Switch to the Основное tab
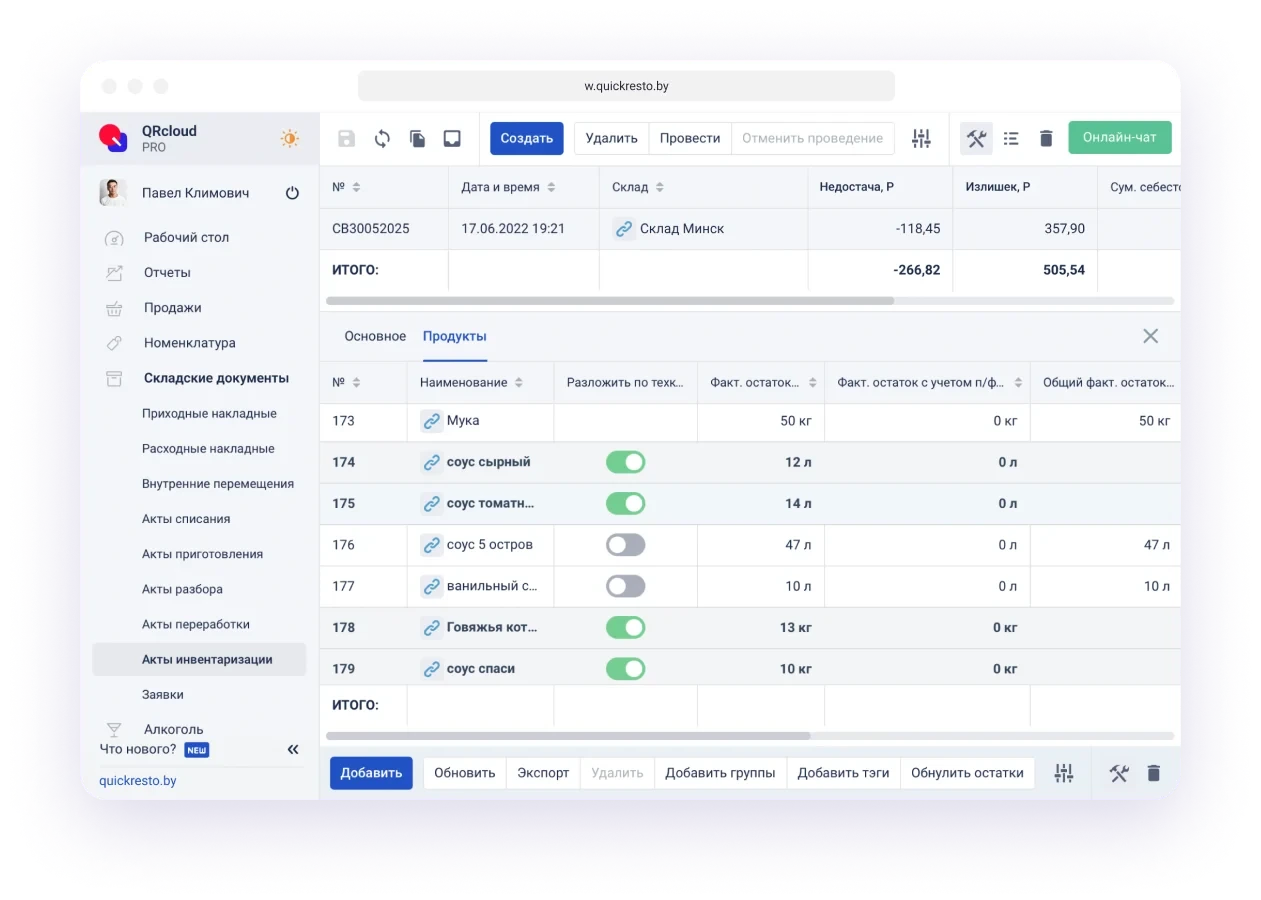Screen dimensions: 1261x900 (x=375, y=336)
